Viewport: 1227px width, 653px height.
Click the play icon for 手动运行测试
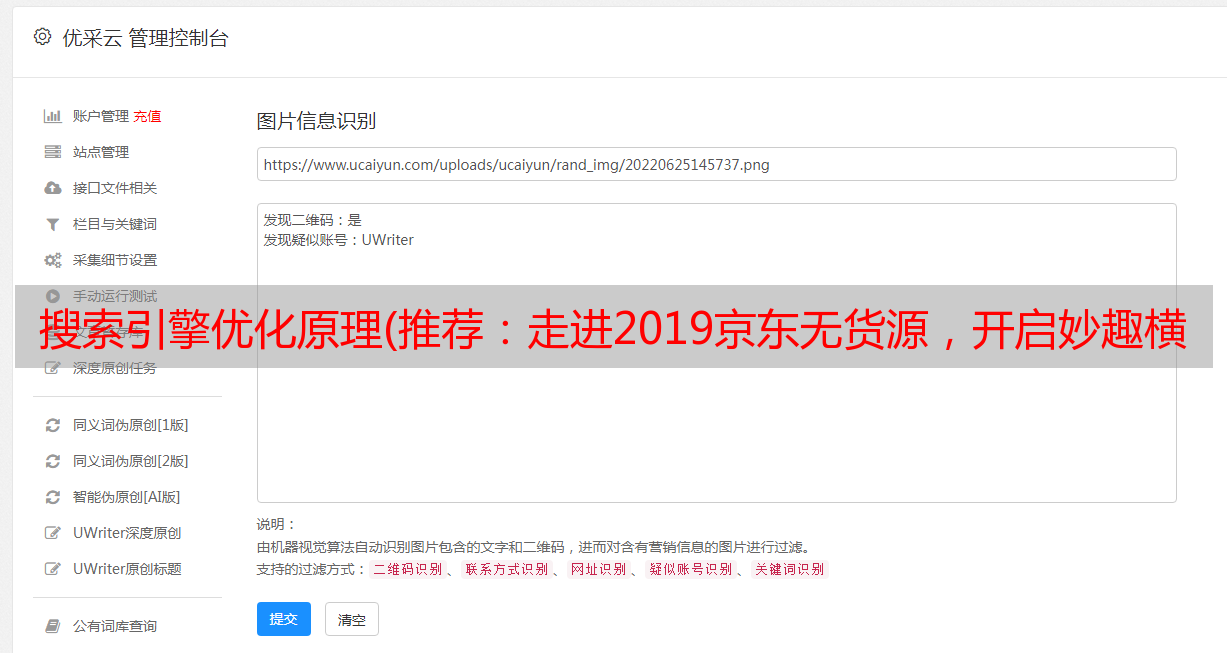click(53, 296)
